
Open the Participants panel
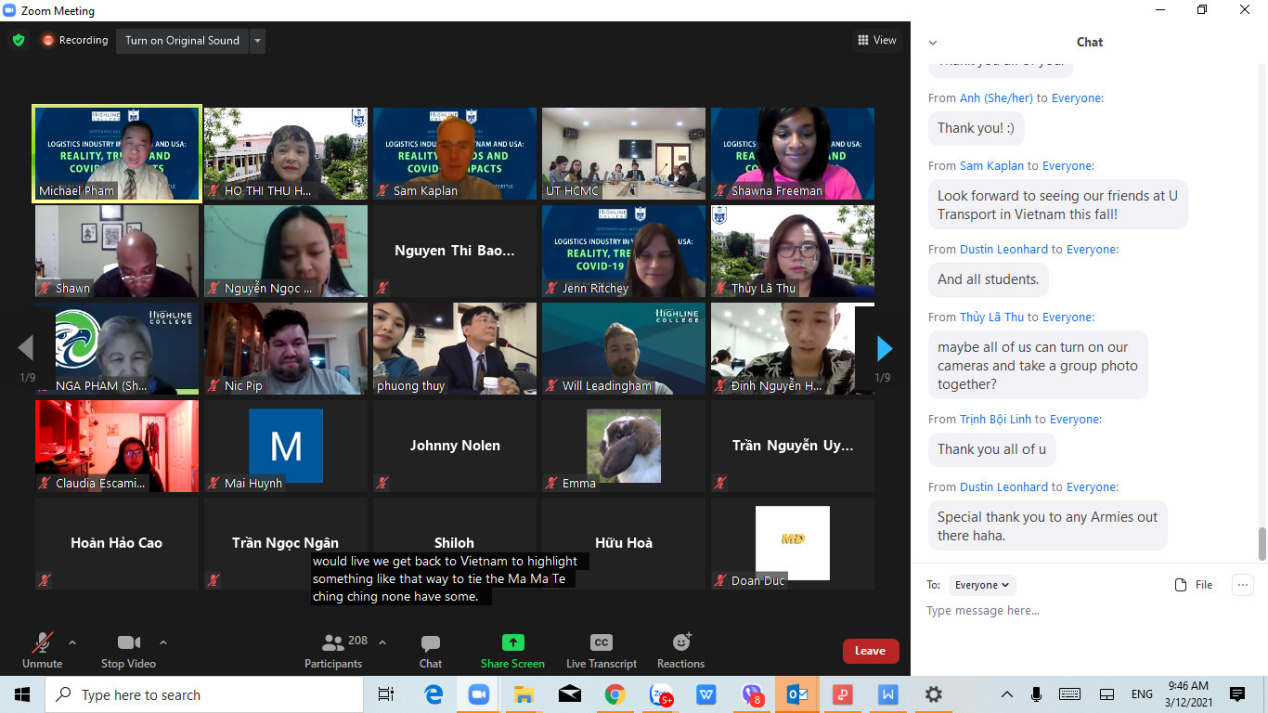tap(333, 643)
